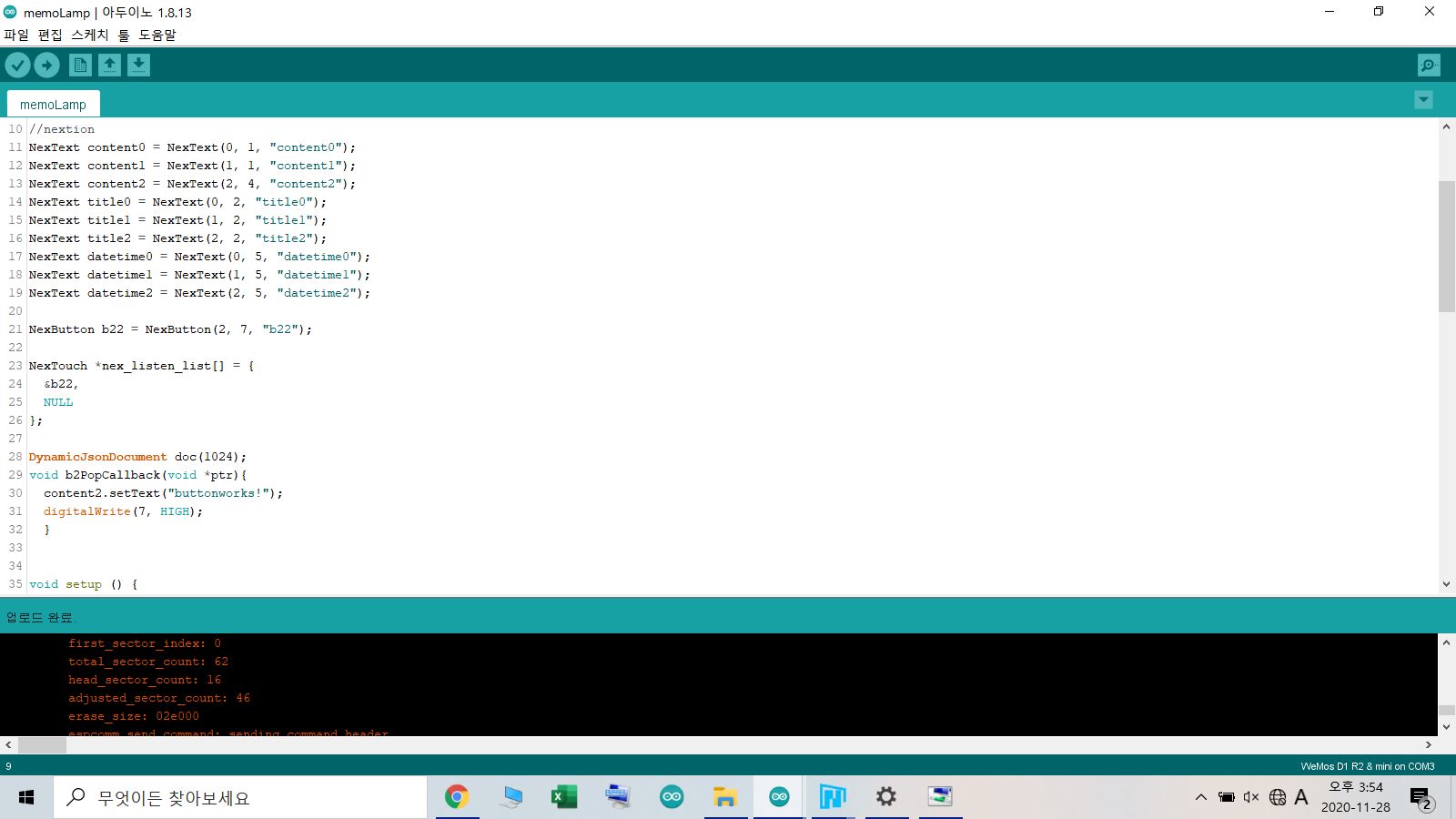The width and height of the screenshot is (1456, 819).
Task: Click console horizontal scroll right arrow
Action: [x=1429, y=744]
